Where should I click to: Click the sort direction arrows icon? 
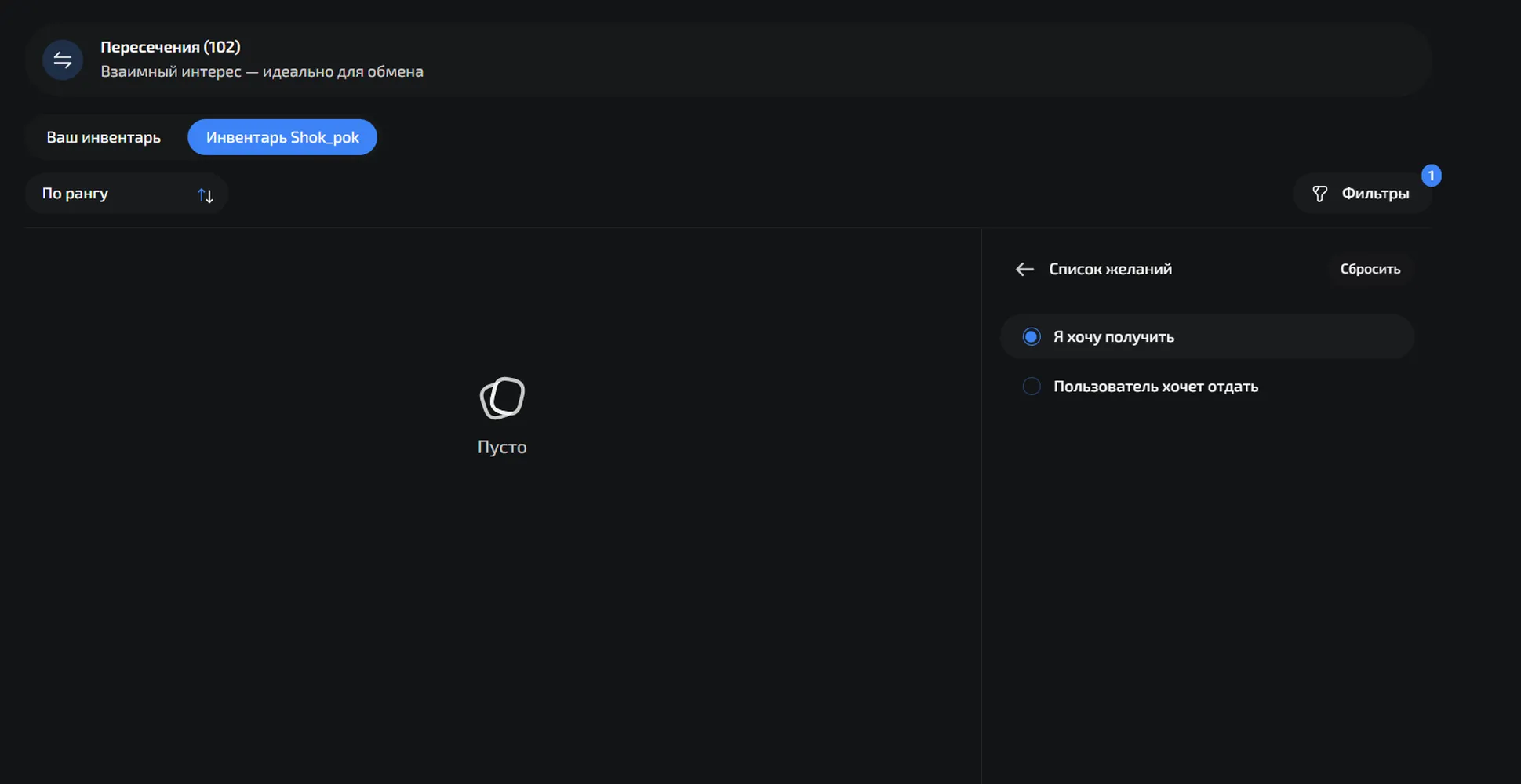[x=206, y=195]
